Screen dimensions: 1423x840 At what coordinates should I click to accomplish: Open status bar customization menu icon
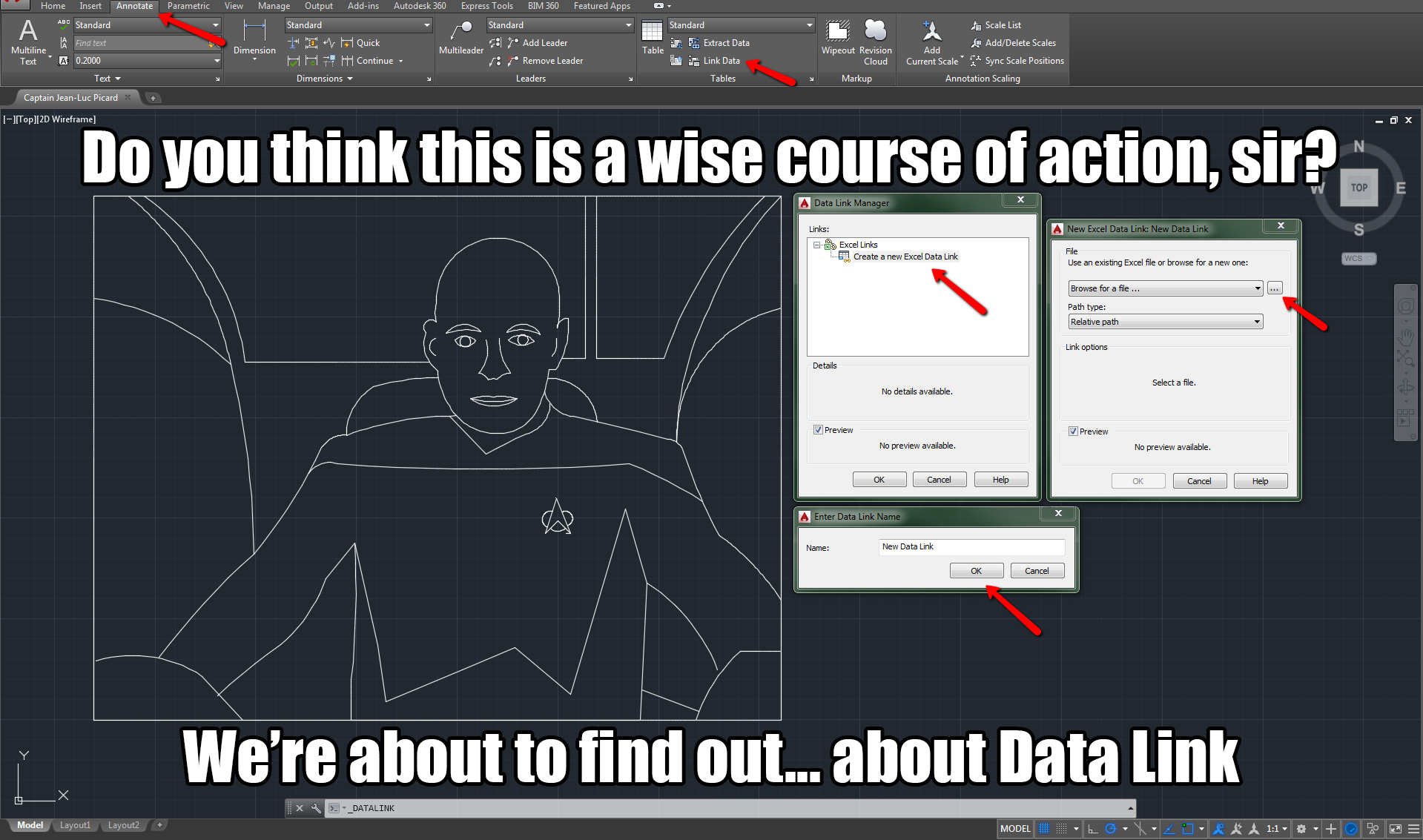[1413, 829]
